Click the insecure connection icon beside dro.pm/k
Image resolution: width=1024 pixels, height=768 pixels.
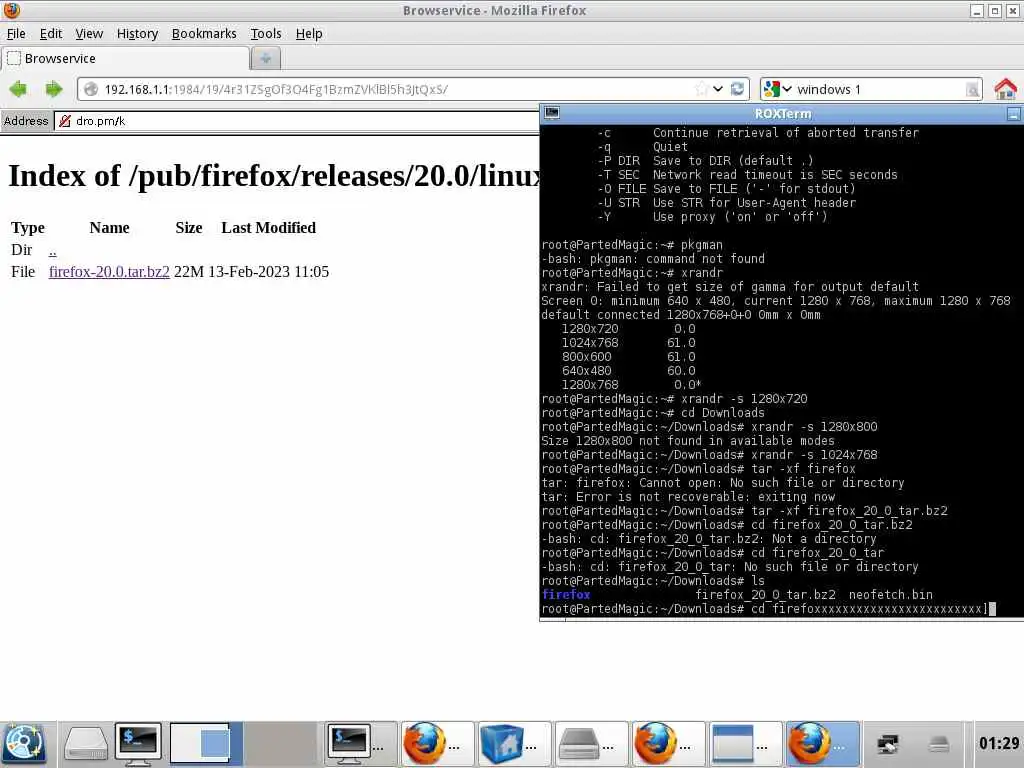[x=65, y=121]
